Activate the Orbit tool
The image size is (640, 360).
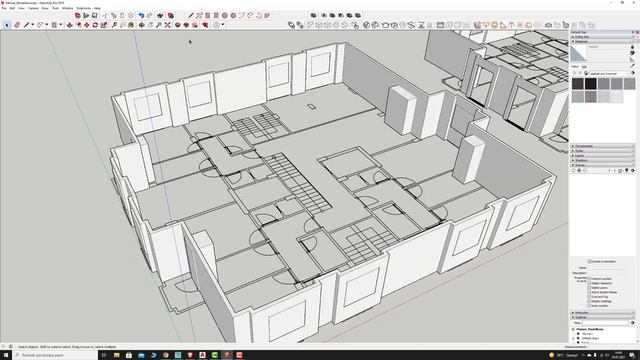(x=142, y=25)
